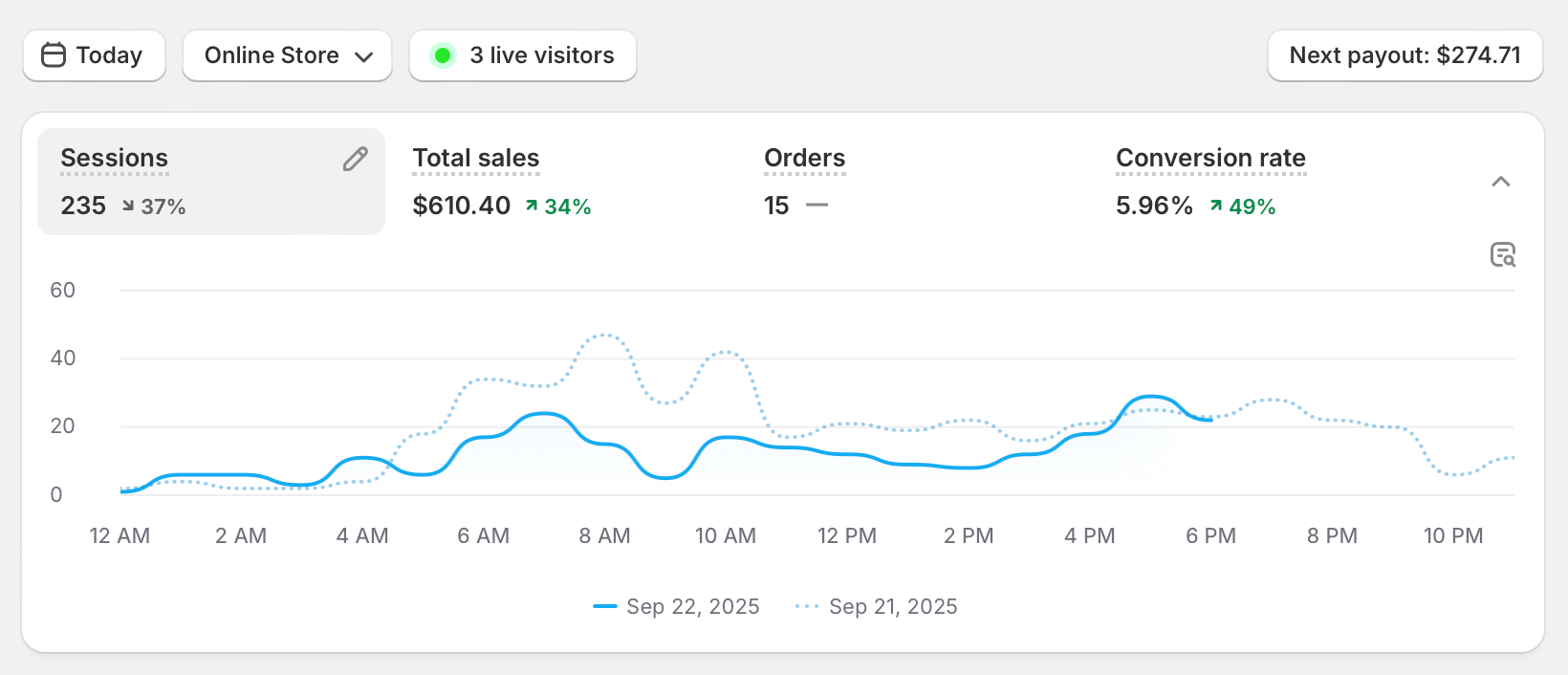Viewport: 1568px width, 675px height.
Task: Select the Total sales metric tab
Action: click(476, 159)
